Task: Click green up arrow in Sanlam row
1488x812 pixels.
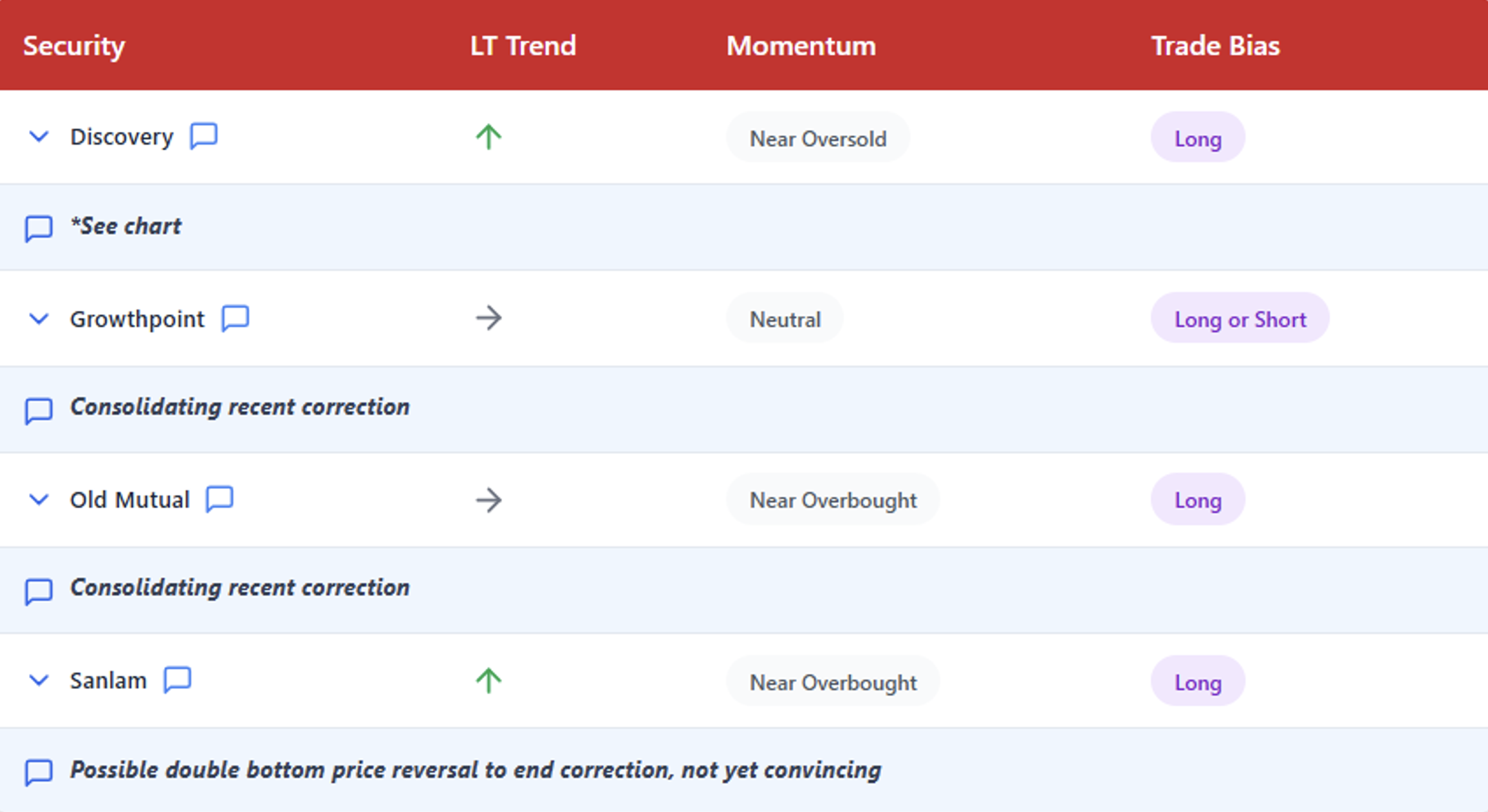Action: pyautogui.click(x=488, y=681)
